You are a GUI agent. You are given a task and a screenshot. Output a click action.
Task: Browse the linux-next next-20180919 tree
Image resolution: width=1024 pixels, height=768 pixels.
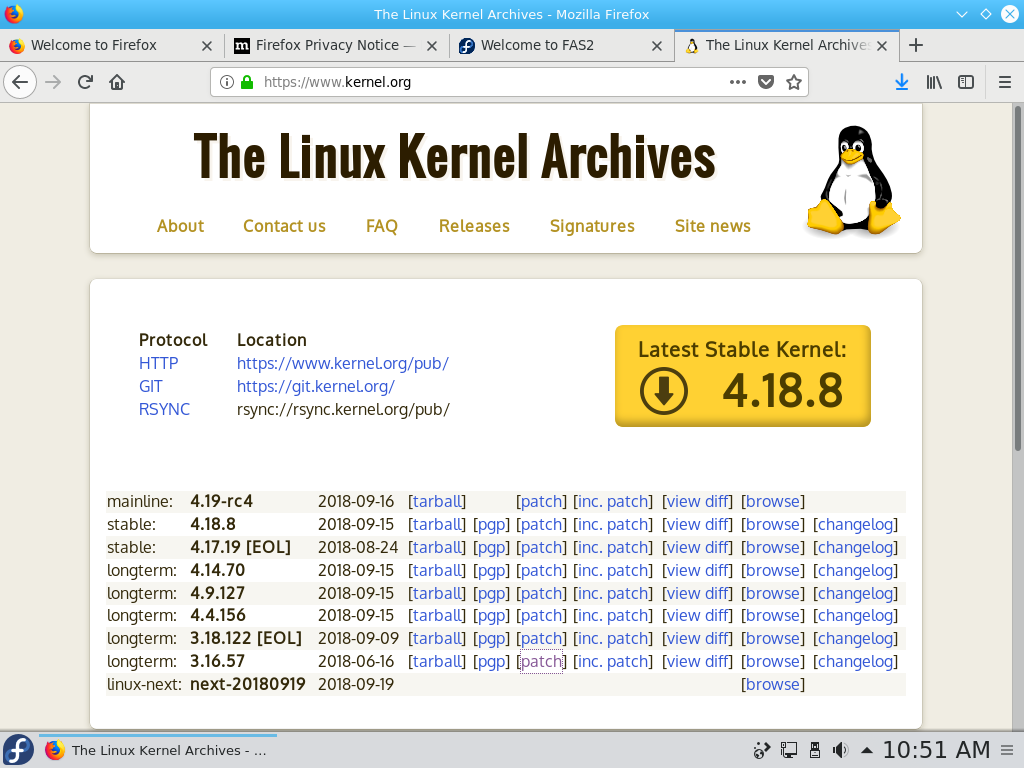773,684
